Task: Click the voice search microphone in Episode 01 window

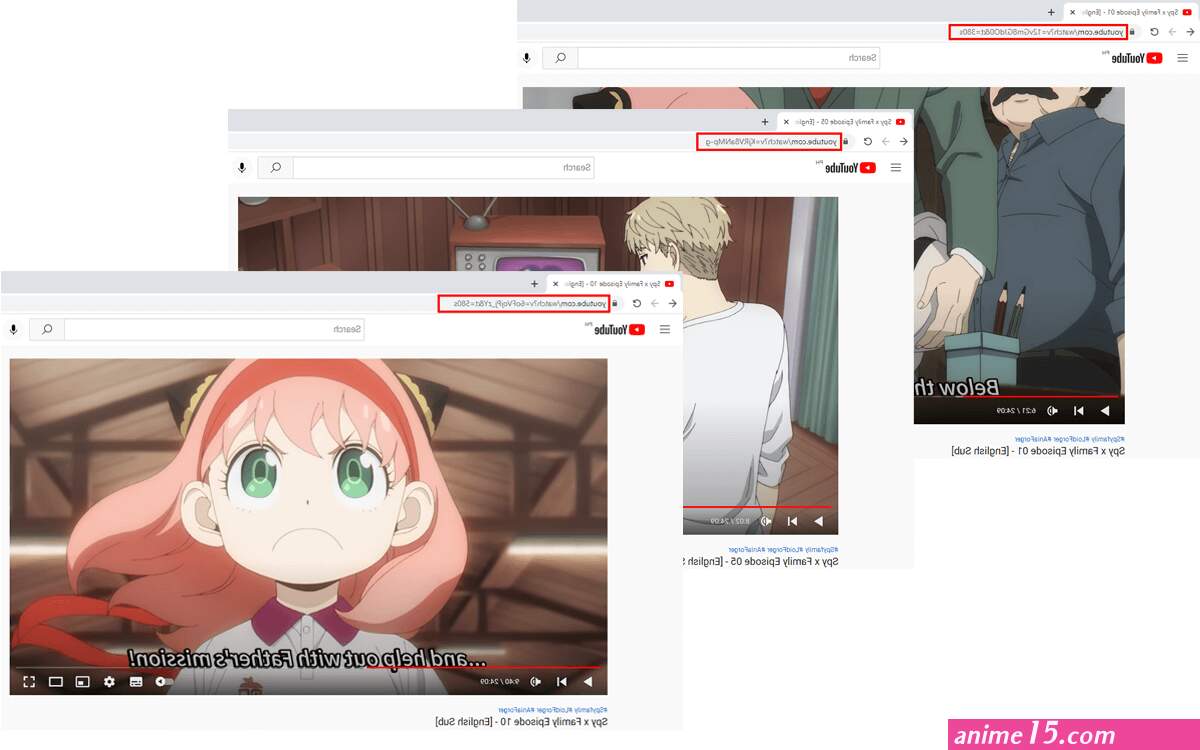Action: tap(527, 58)
